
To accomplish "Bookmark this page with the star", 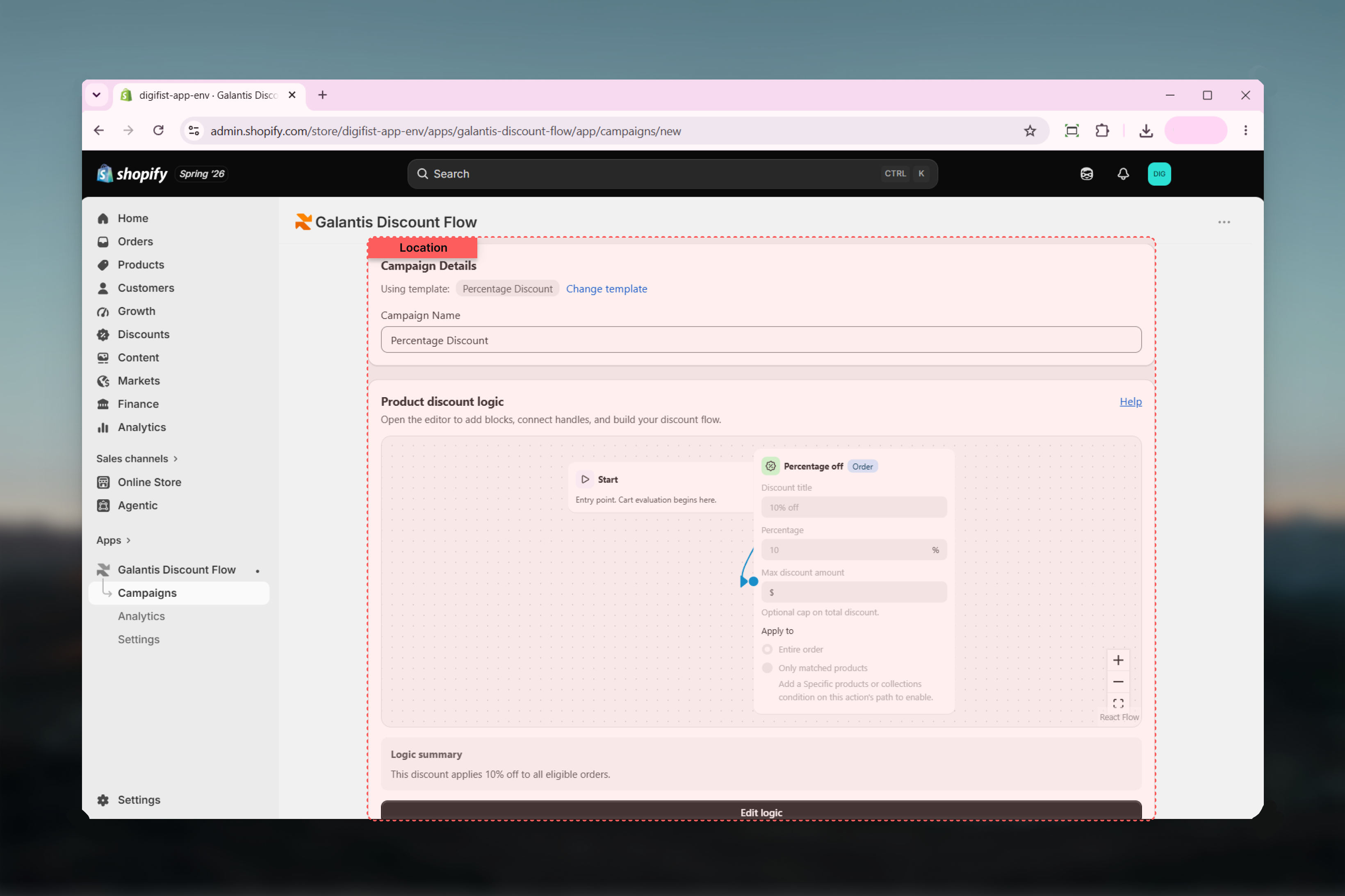I will (1030, 131).
